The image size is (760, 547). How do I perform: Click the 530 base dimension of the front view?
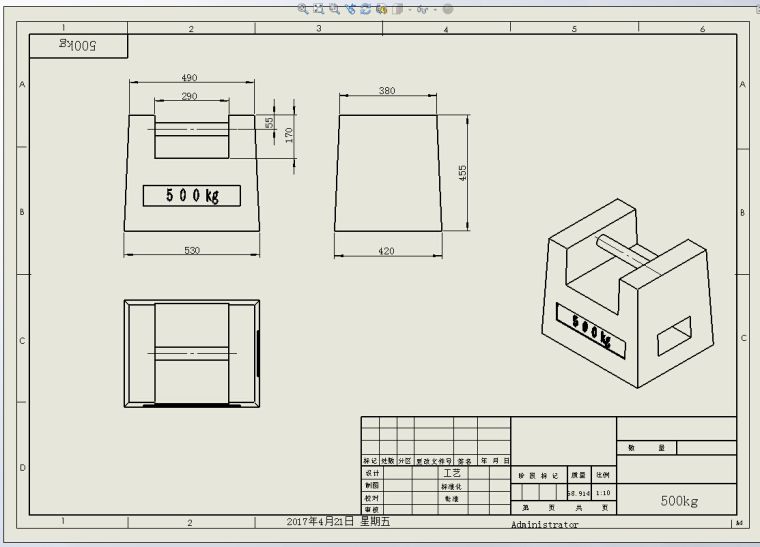pos(191,249)
